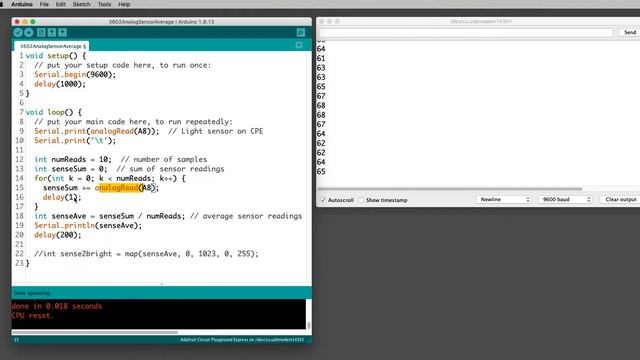The height and width of the screenshot is (360, 640).
Task: Click the Serial.print('\t') line
Action: 75,140
